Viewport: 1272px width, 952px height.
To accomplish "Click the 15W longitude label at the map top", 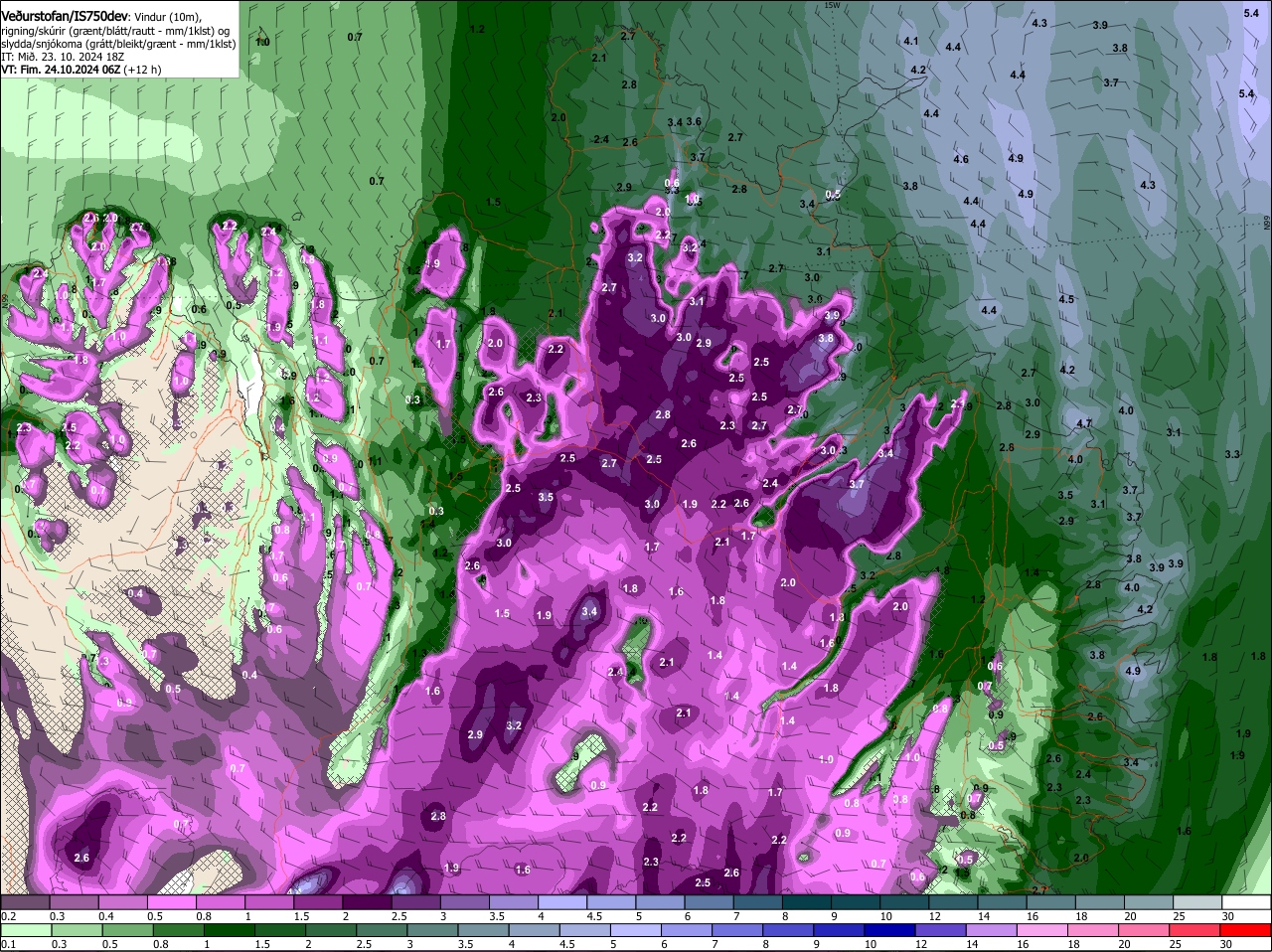I will pyautogui.click(x=833, y=6).
